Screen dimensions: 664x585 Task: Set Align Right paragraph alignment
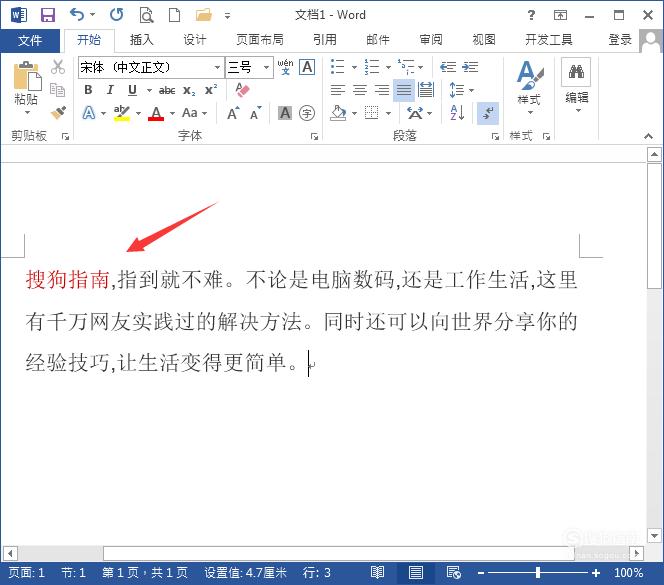click(382, 90)
